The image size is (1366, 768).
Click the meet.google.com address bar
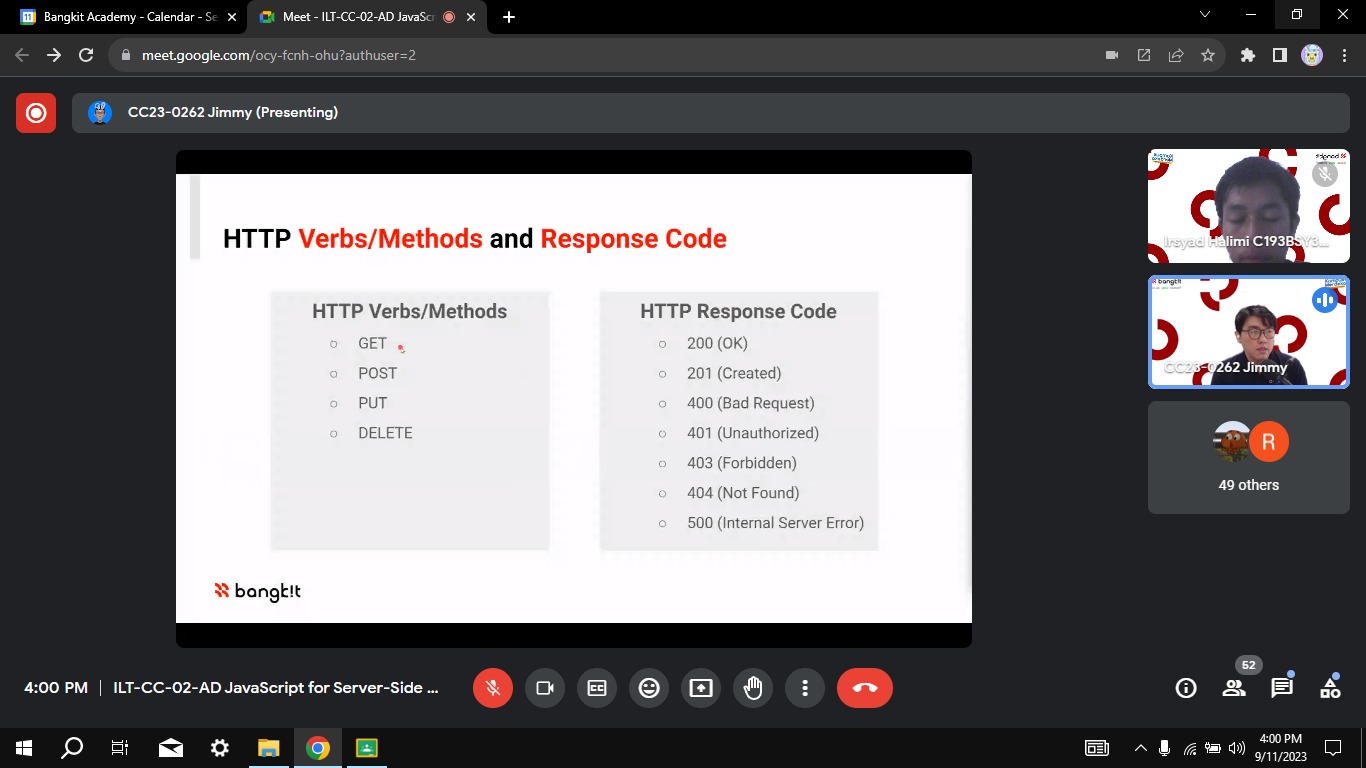point(600,55)
